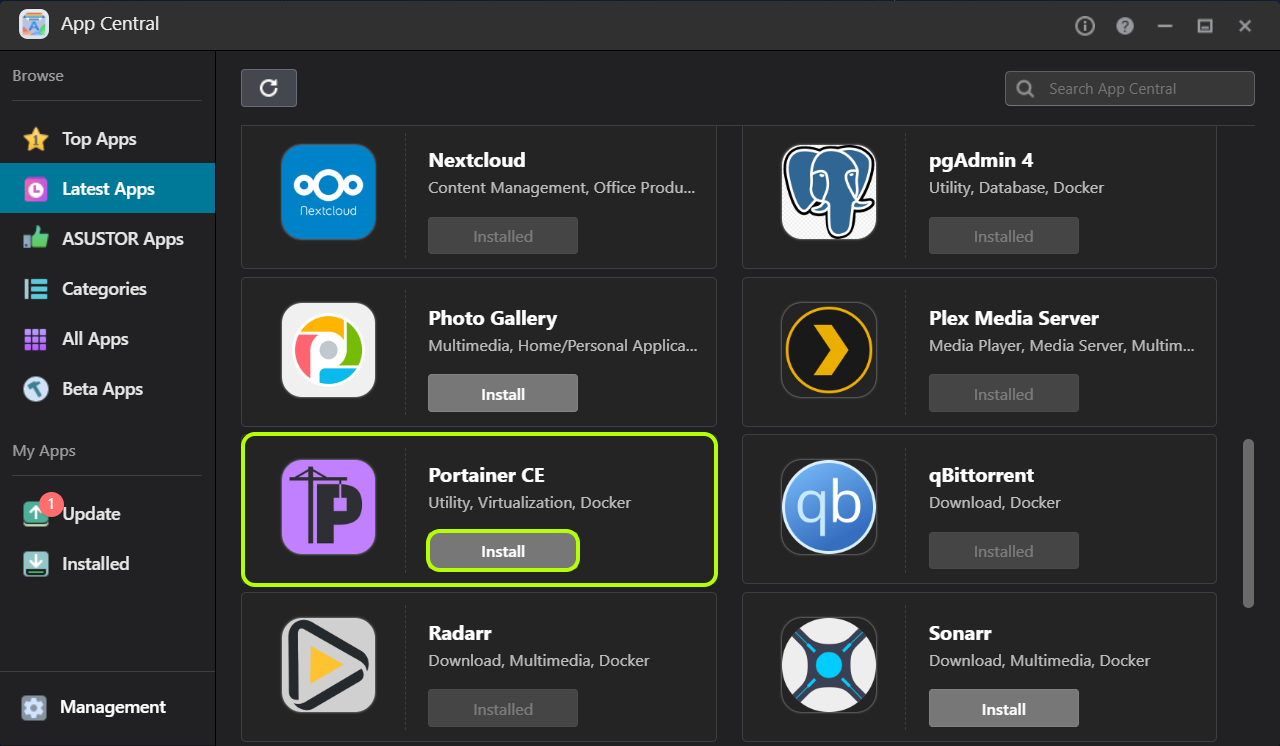View Beta Apps

(x=107, y=389)
